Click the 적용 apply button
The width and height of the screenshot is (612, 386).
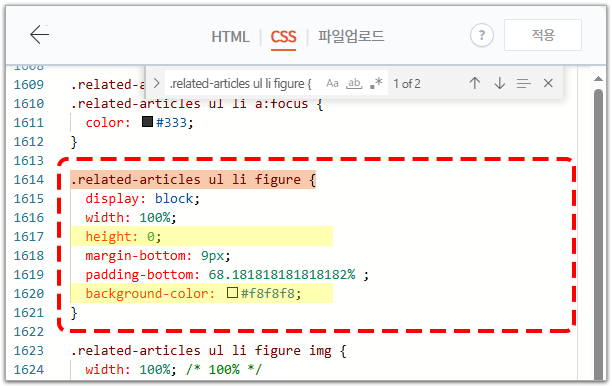(x=543, y=35)
